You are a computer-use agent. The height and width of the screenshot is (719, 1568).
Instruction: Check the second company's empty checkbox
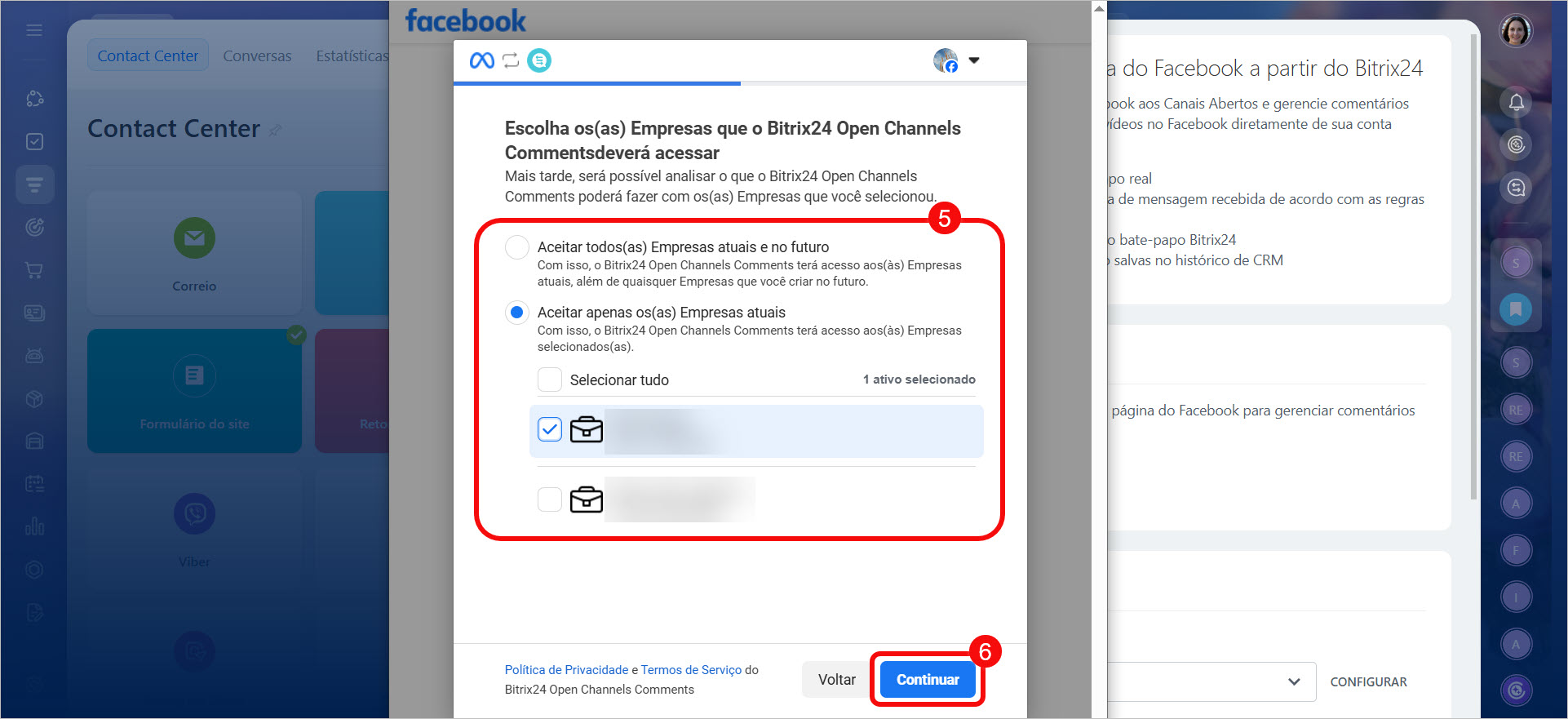550,499
